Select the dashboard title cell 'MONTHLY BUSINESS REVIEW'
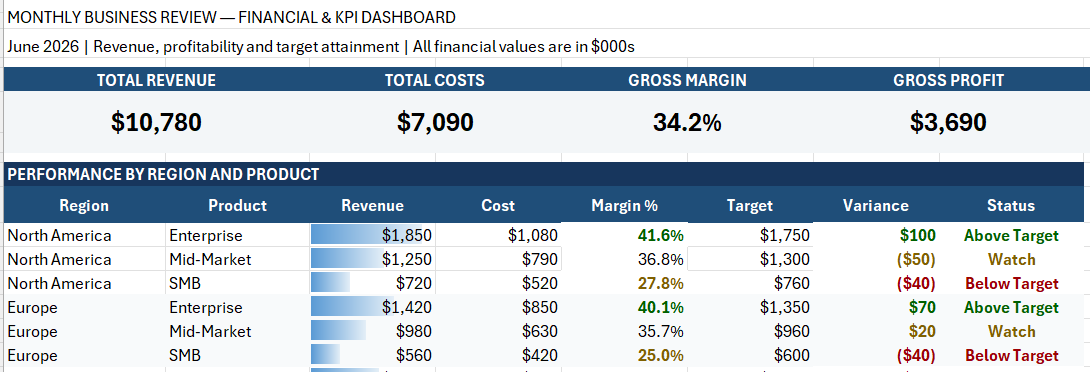This screenshot has width=1090, height=372. click(x=231, y=17)
